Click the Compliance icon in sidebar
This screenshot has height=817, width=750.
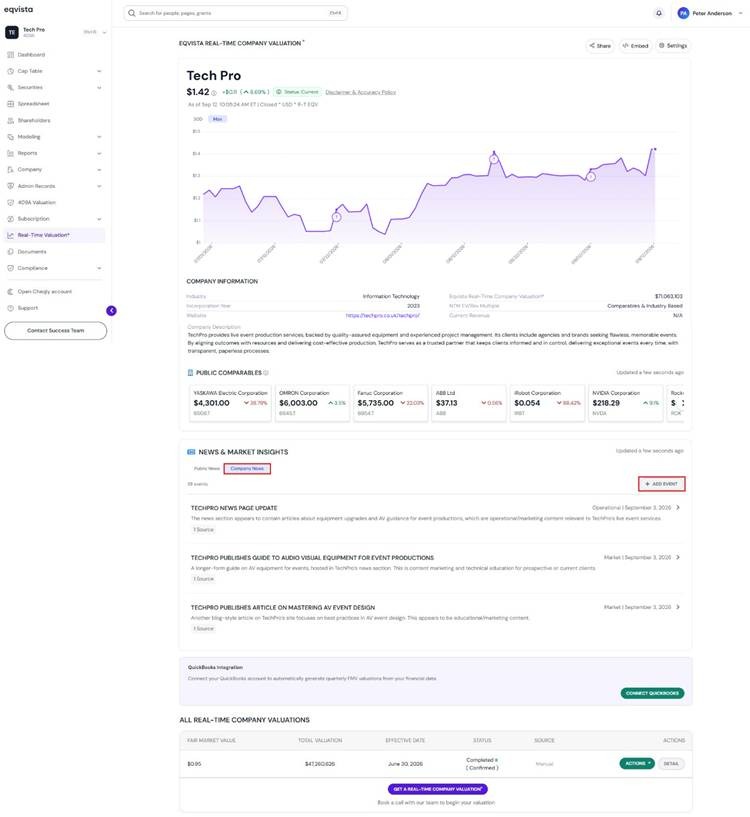(10, 268)
